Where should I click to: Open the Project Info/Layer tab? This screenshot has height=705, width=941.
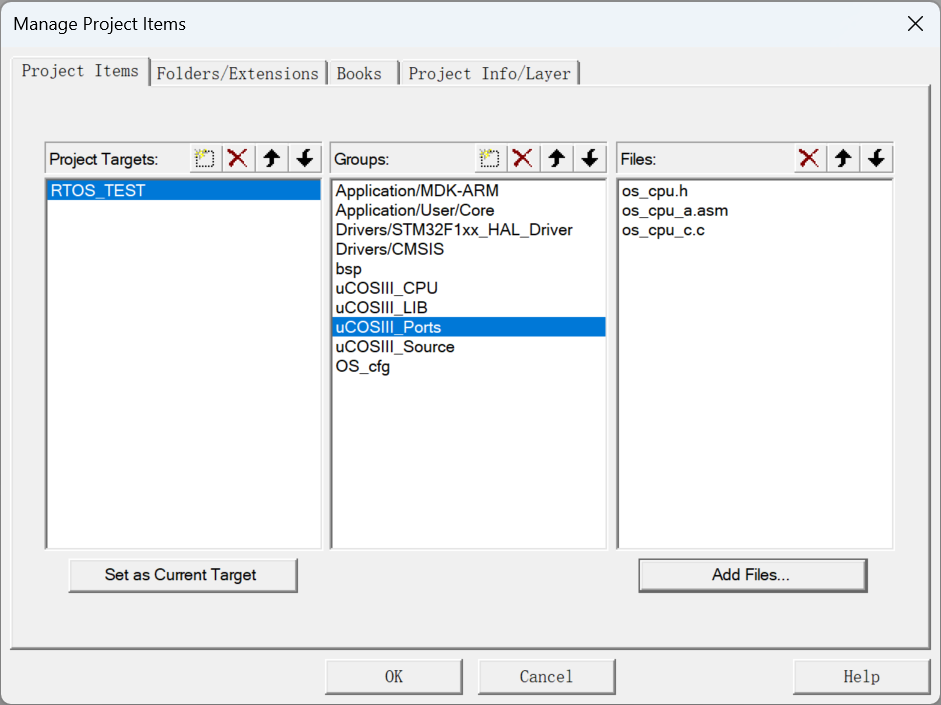(x=489, y=73)
